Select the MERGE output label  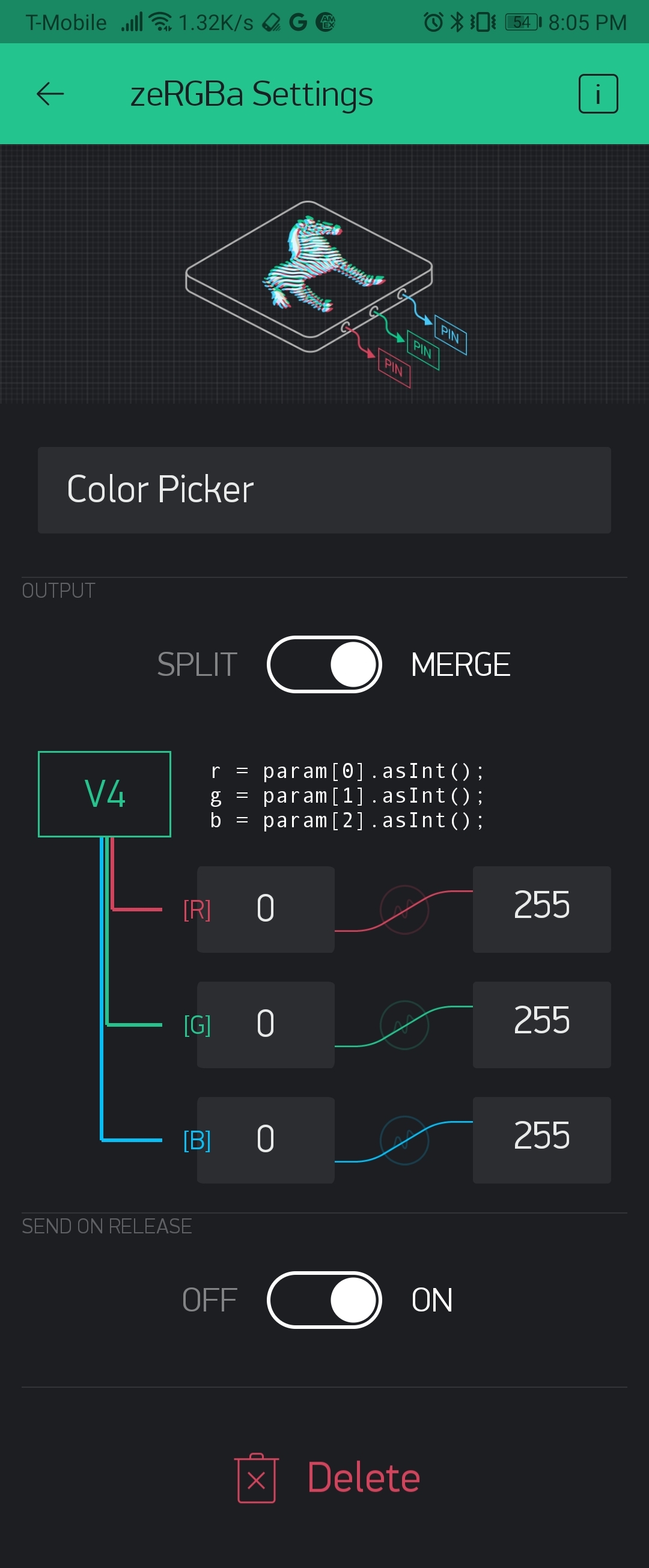tap(460, 664)
